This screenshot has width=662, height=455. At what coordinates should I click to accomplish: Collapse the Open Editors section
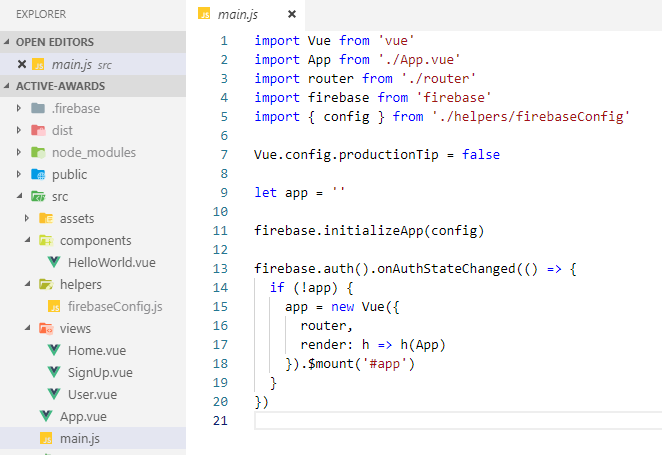click(x=8, y=42)
